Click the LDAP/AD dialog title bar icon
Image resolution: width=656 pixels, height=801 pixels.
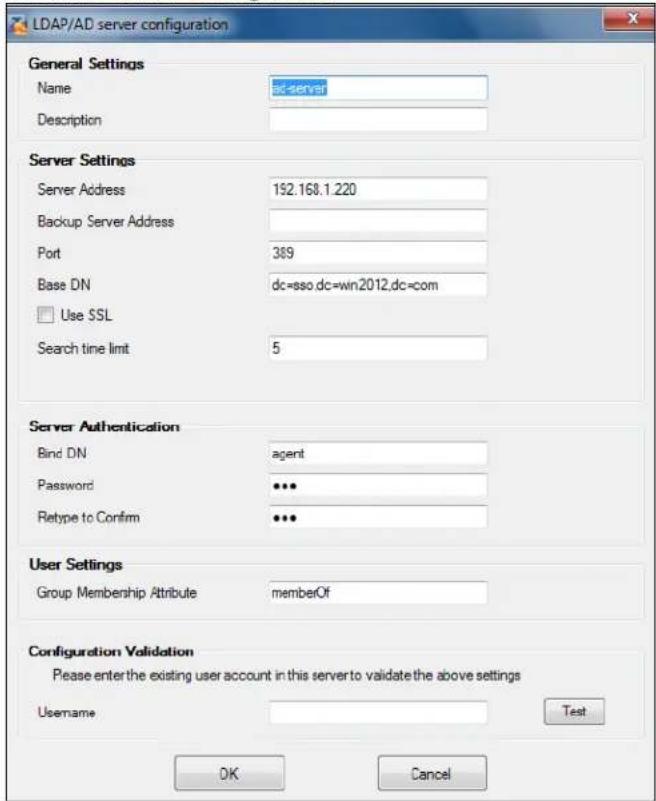19,25
